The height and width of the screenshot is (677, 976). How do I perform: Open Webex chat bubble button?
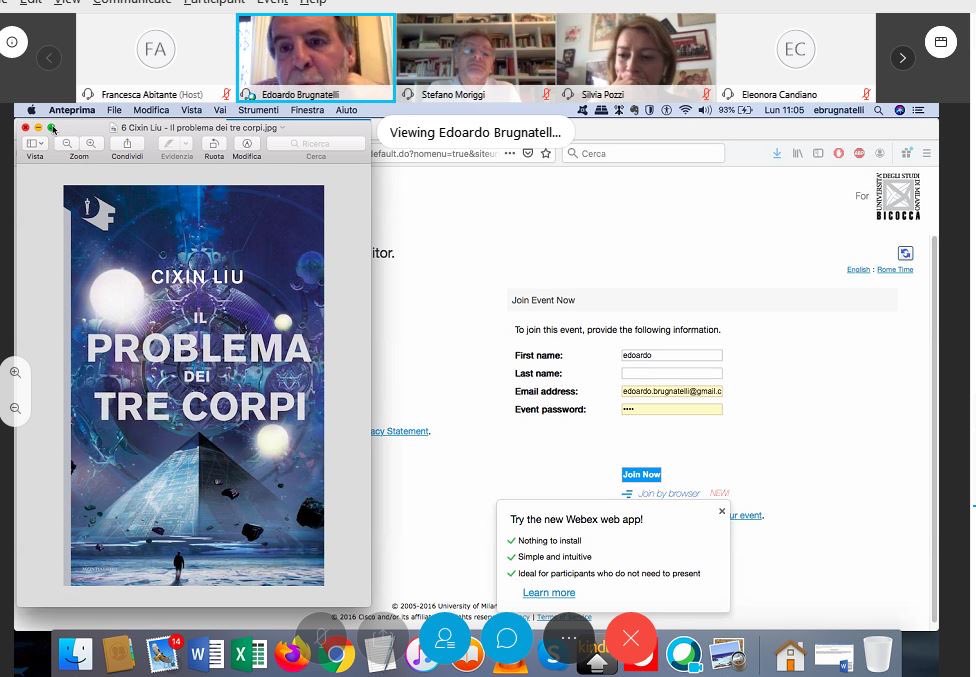point(507,638)
